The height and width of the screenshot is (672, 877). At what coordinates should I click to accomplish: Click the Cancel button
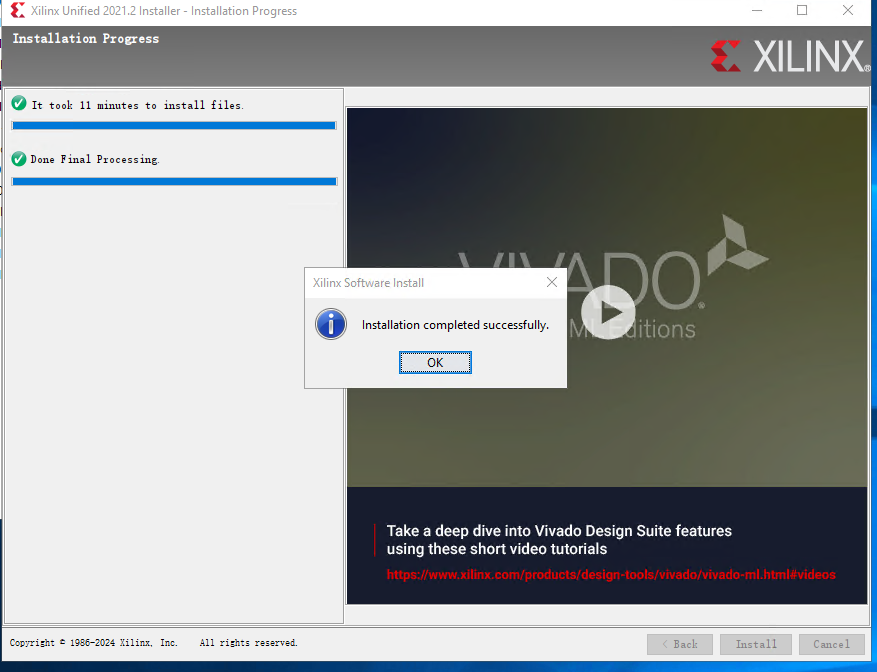831,644
